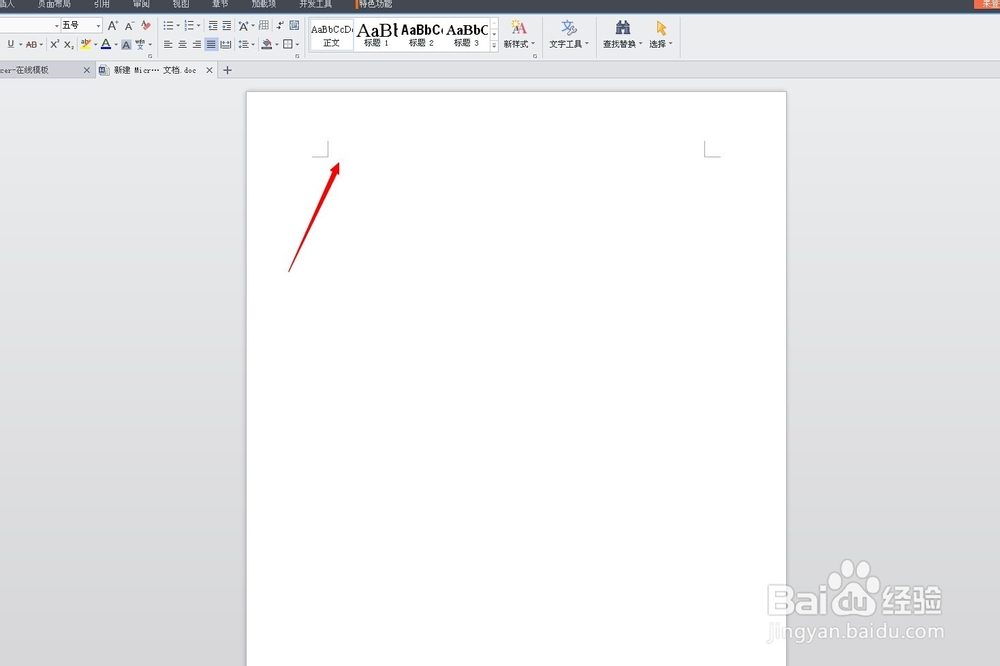
Task: Open the 视图 ribbon tab
Action: click(181, 4)
